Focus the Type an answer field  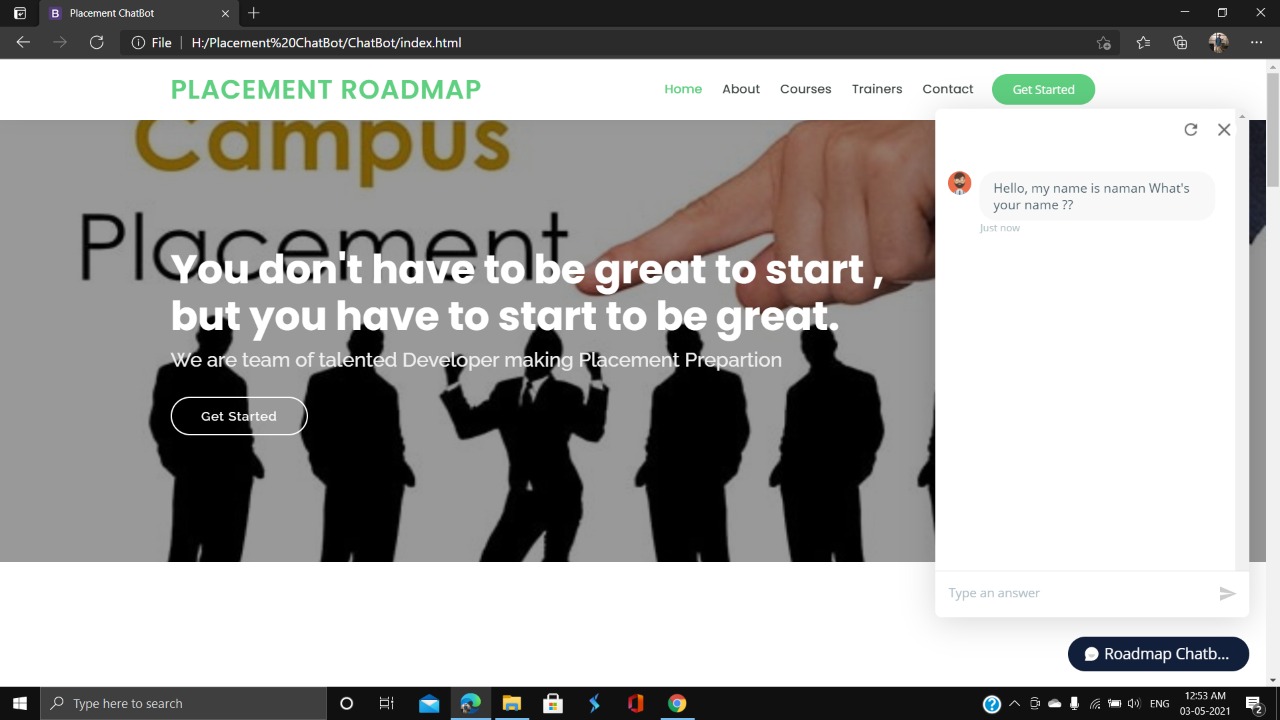pos(1075,593)
